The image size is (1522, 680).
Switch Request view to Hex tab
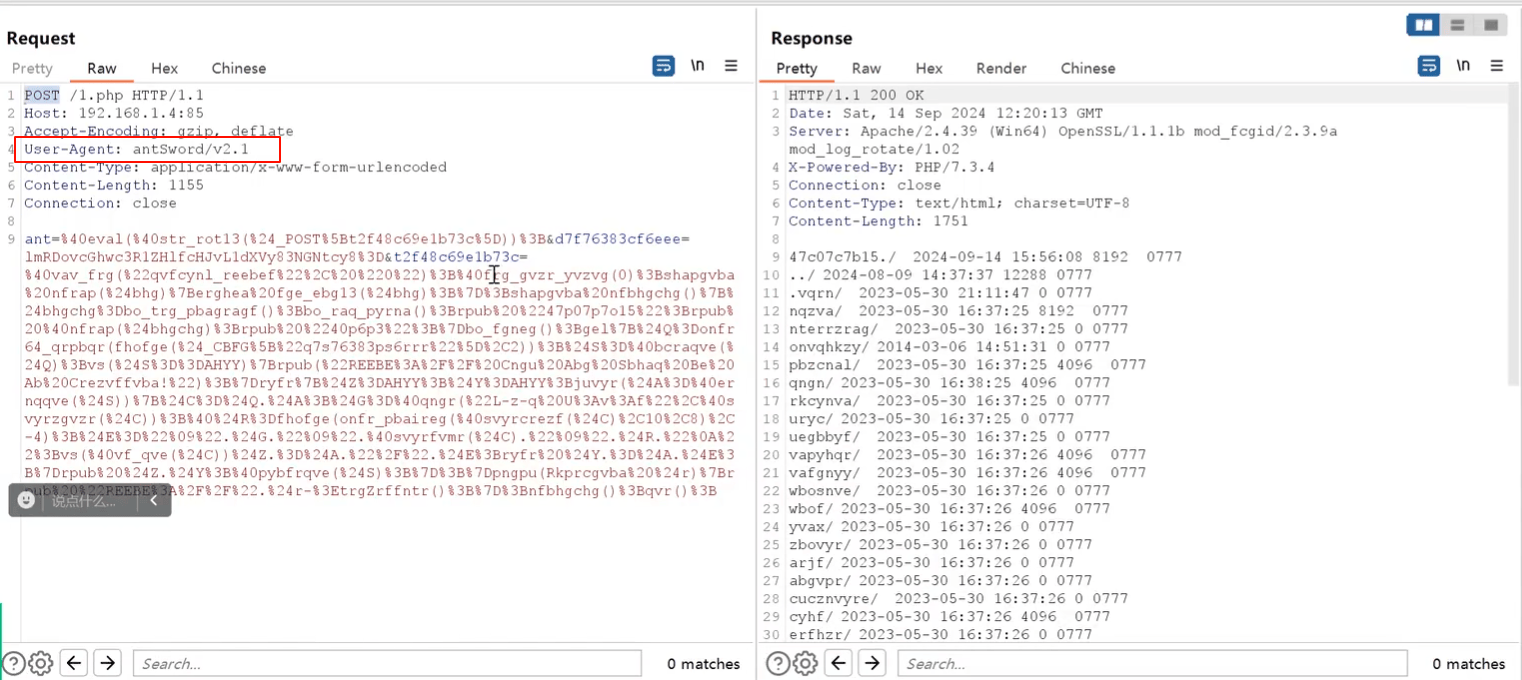(165, 68)
